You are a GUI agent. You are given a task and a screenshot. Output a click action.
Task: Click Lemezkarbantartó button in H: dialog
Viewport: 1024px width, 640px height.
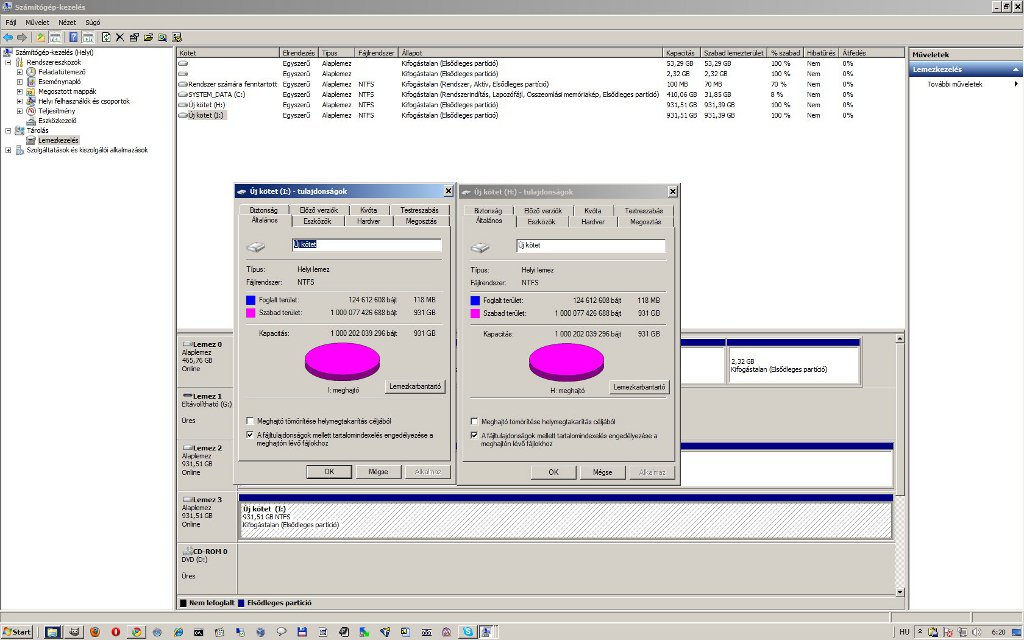(x=639, y=387)
